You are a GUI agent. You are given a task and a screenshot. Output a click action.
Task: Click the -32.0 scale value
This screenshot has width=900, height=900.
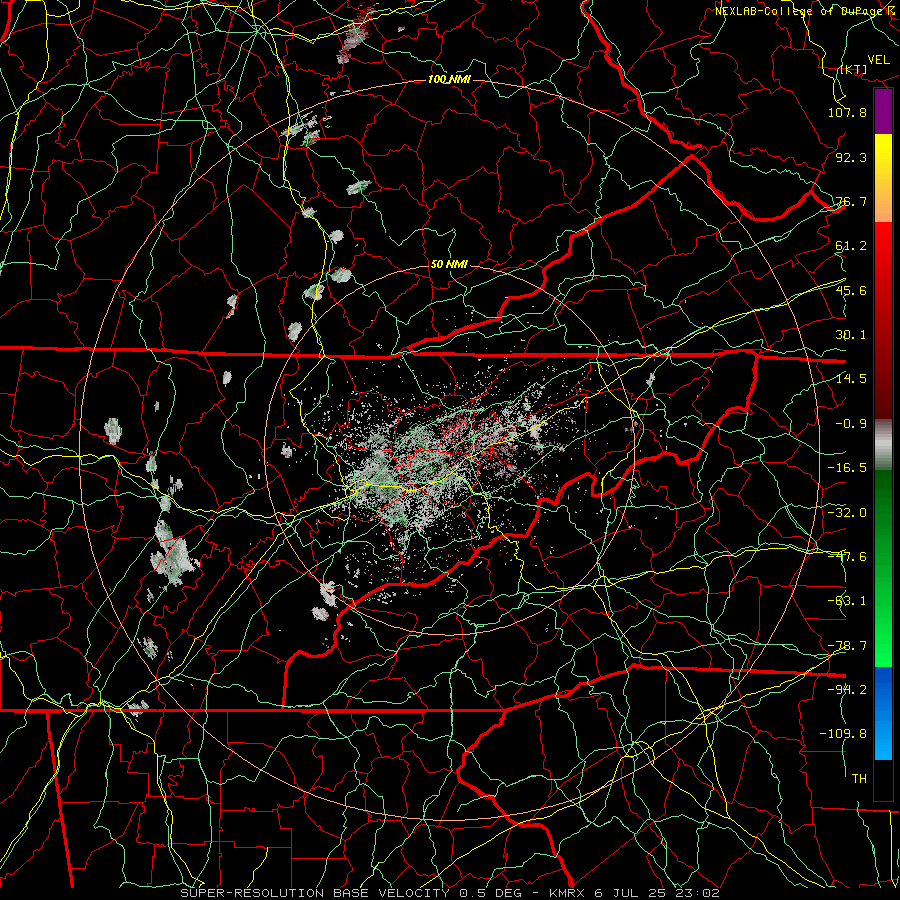point(847,513)
